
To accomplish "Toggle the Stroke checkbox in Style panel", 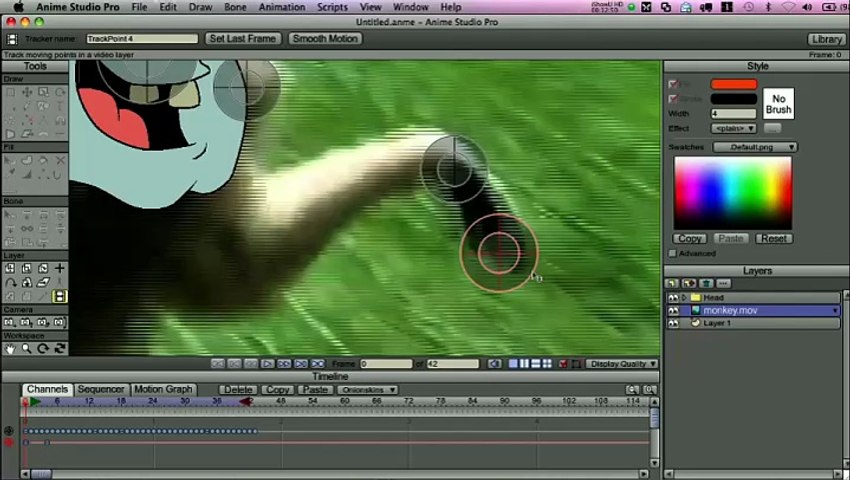I will (673, 99).
